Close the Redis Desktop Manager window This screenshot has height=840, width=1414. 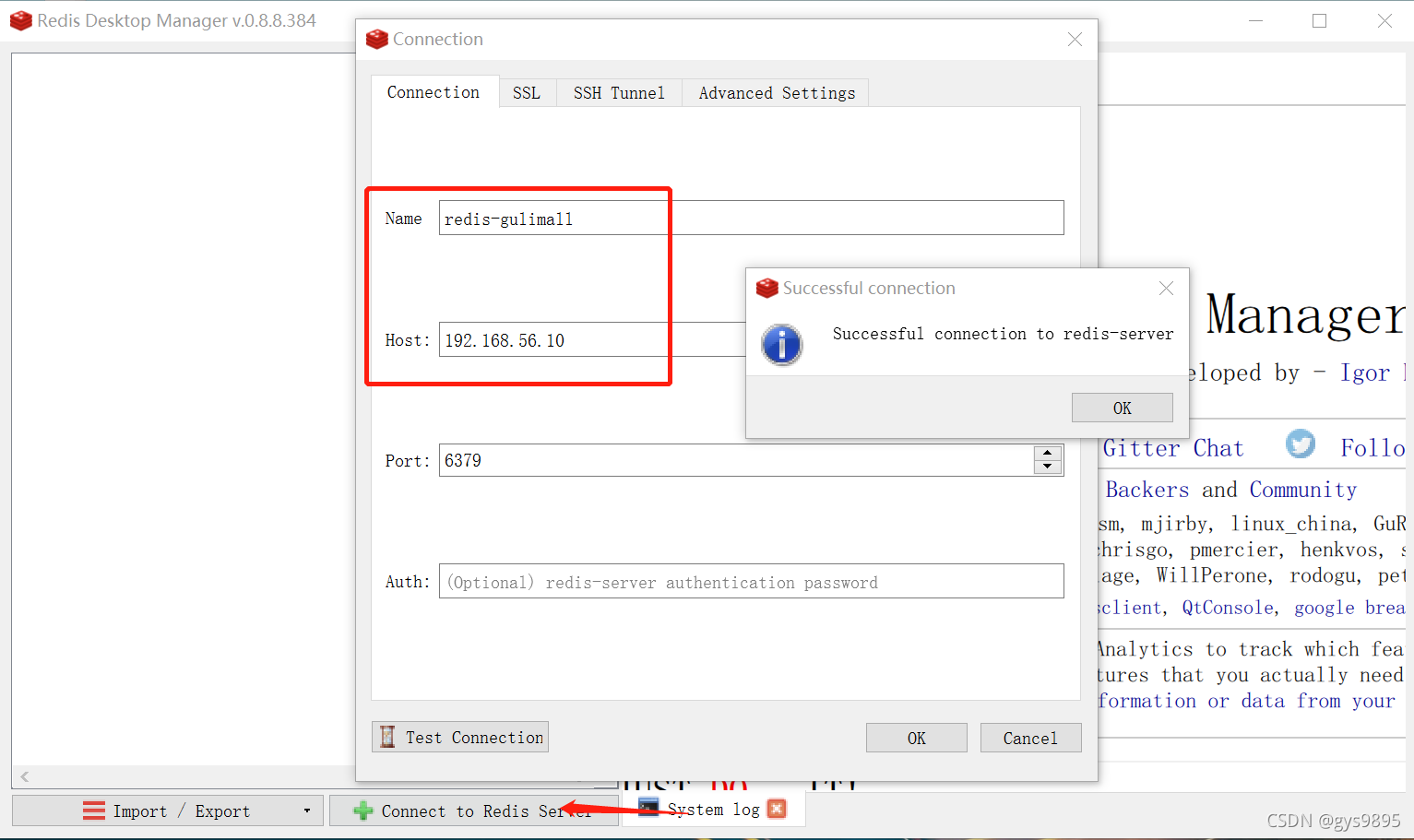click(1384, 20)
